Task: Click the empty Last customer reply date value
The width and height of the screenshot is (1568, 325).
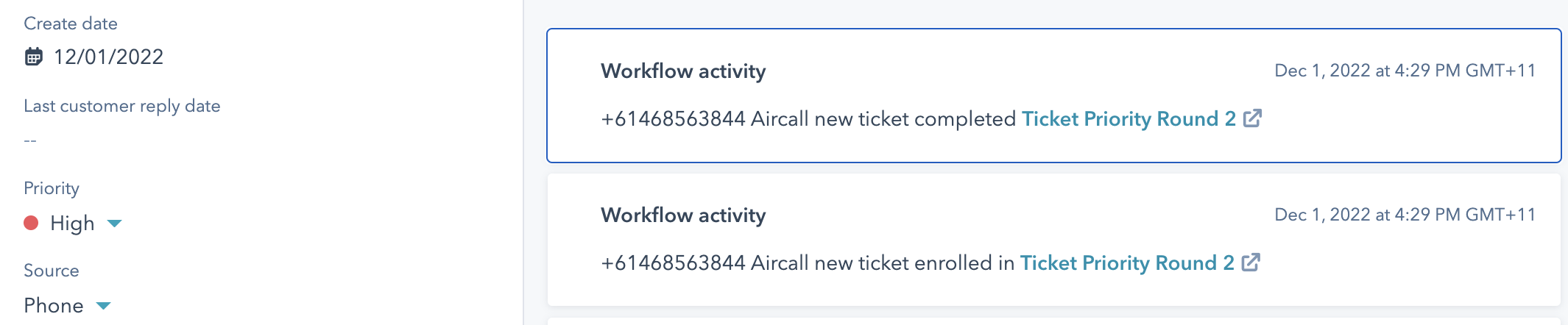Action: [x=30, y=140]
